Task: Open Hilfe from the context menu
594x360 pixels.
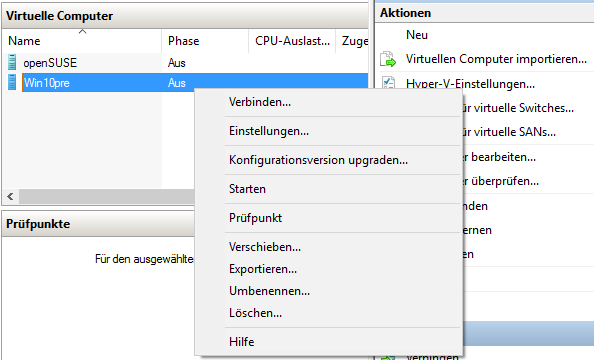Action: [x=242, y=342]
